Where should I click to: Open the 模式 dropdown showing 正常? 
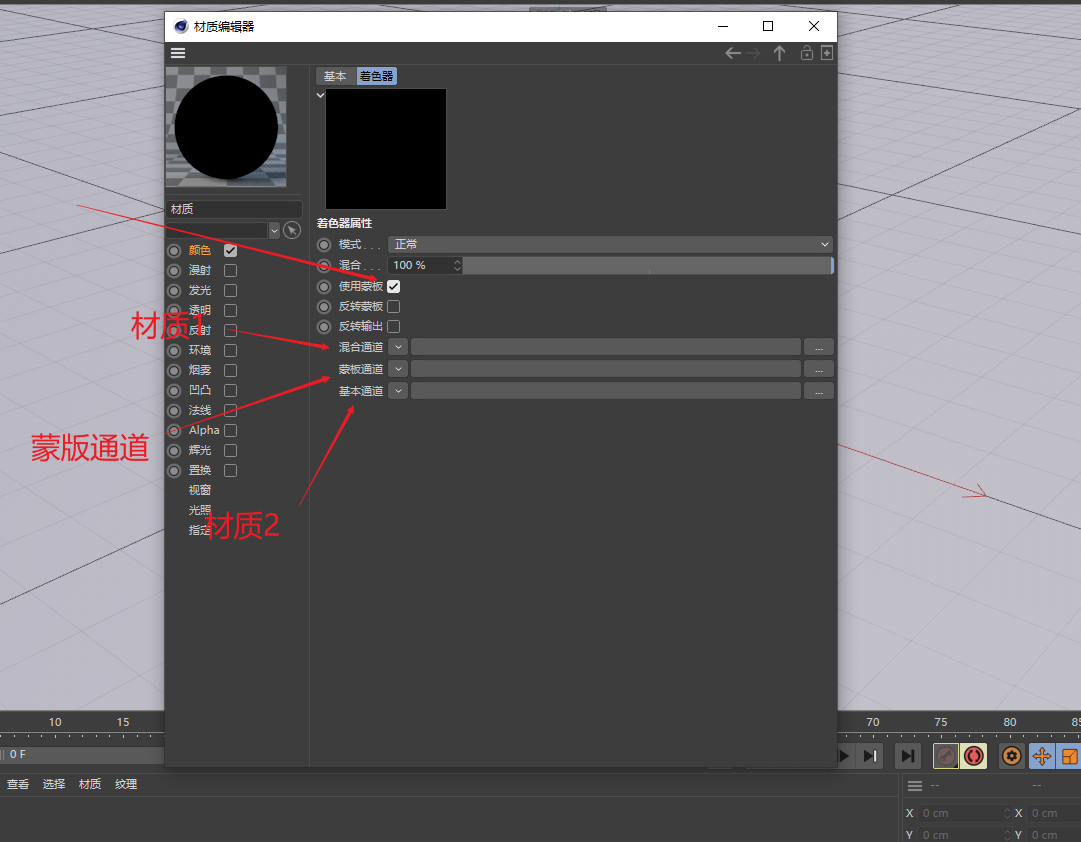609,244
